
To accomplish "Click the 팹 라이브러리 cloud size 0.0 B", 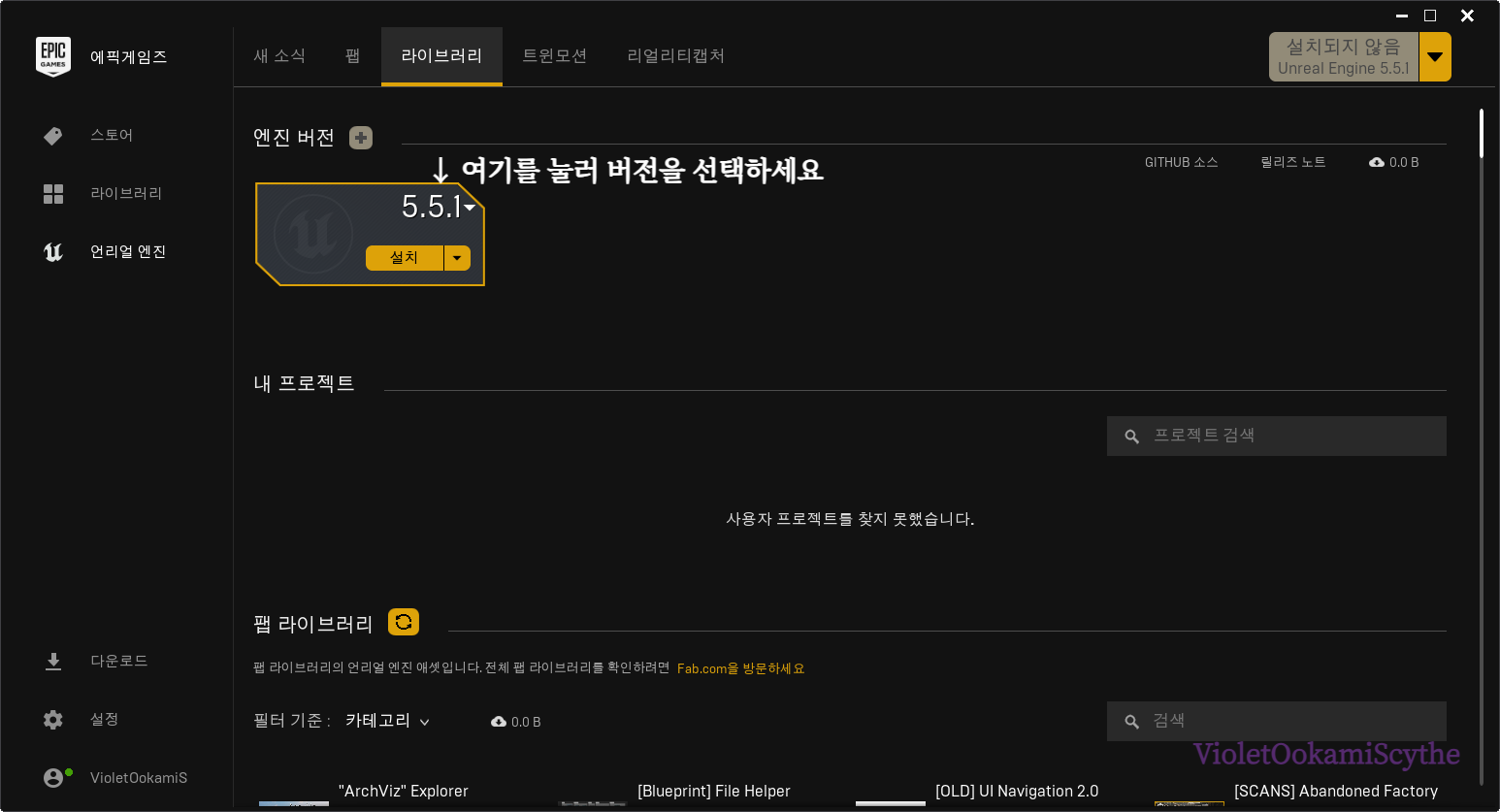I will coord(516,722).
